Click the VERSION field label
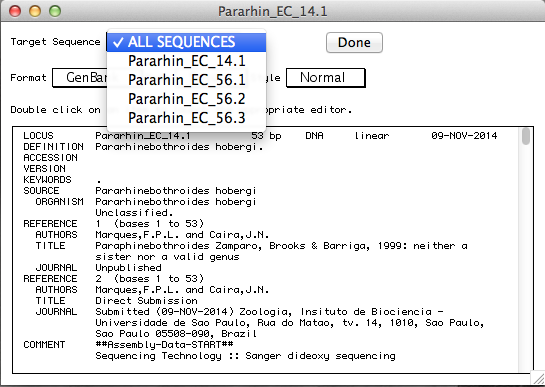The width and height of the screenshot is (545, 387). point(44,169)
